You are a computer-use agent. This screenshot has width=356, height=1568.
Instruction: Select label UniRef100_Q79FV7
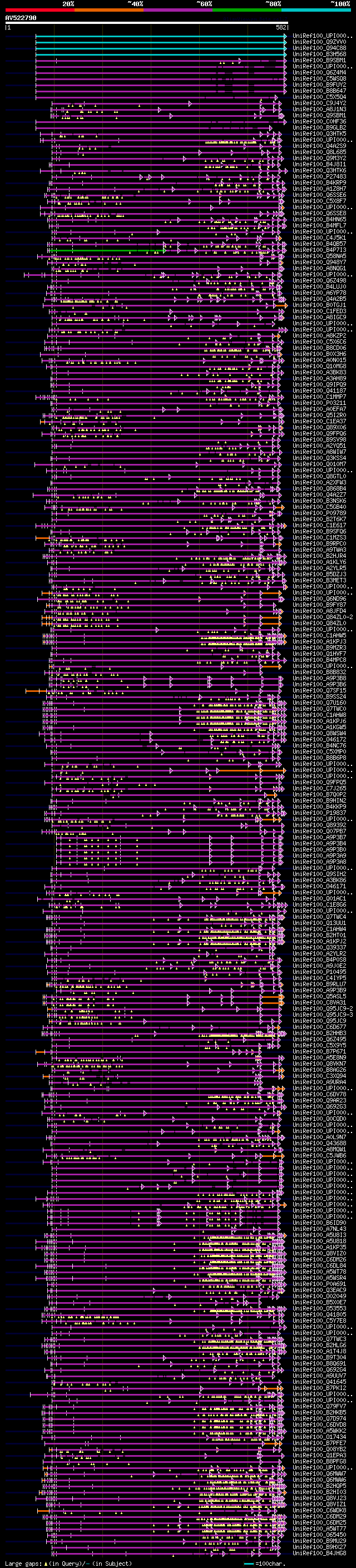tap(319, 1406)
